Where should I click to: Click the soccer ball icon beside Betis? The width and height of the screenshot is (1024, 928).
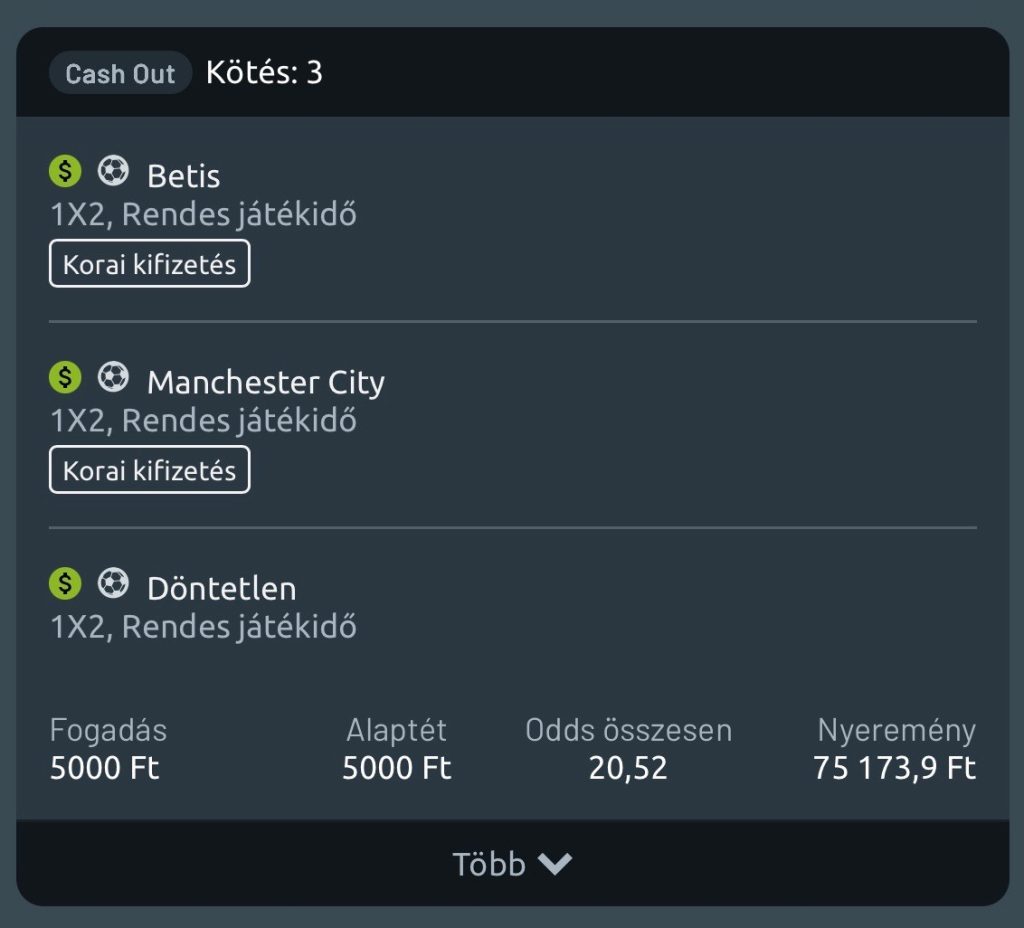click(113, 171)
